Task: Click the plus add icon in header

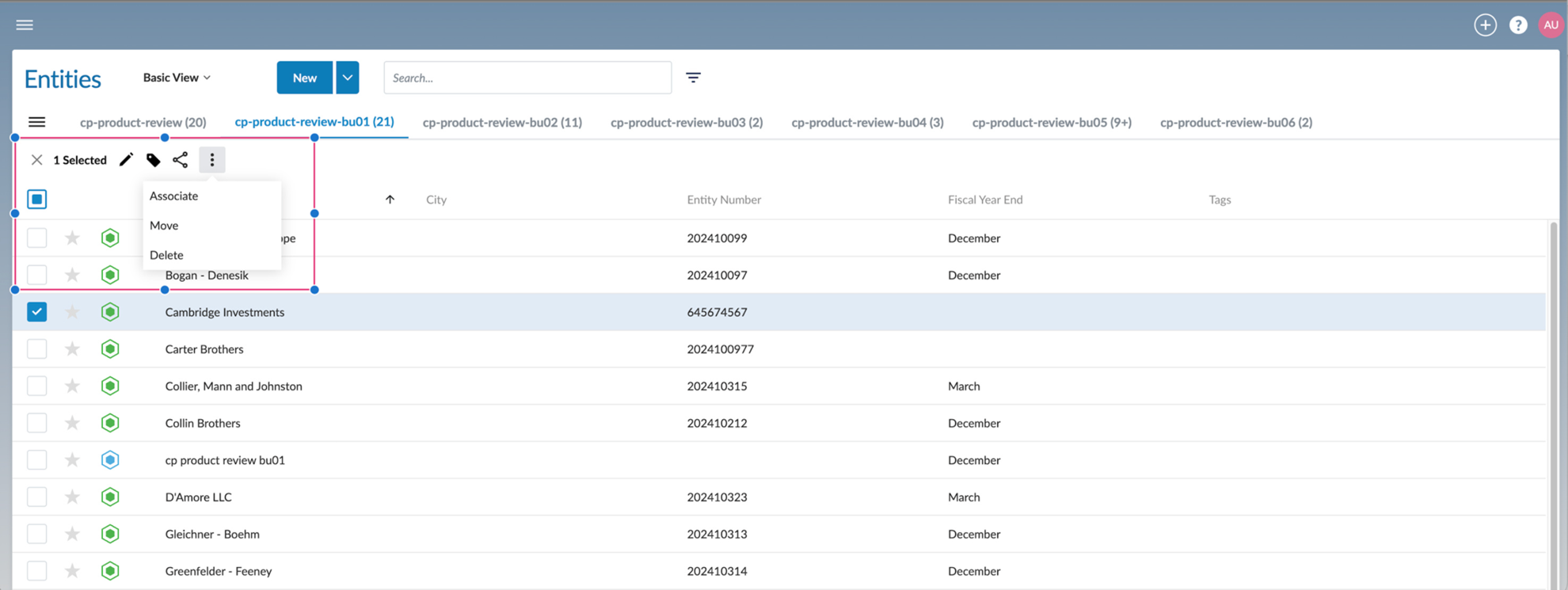Action: point(1485,25)
